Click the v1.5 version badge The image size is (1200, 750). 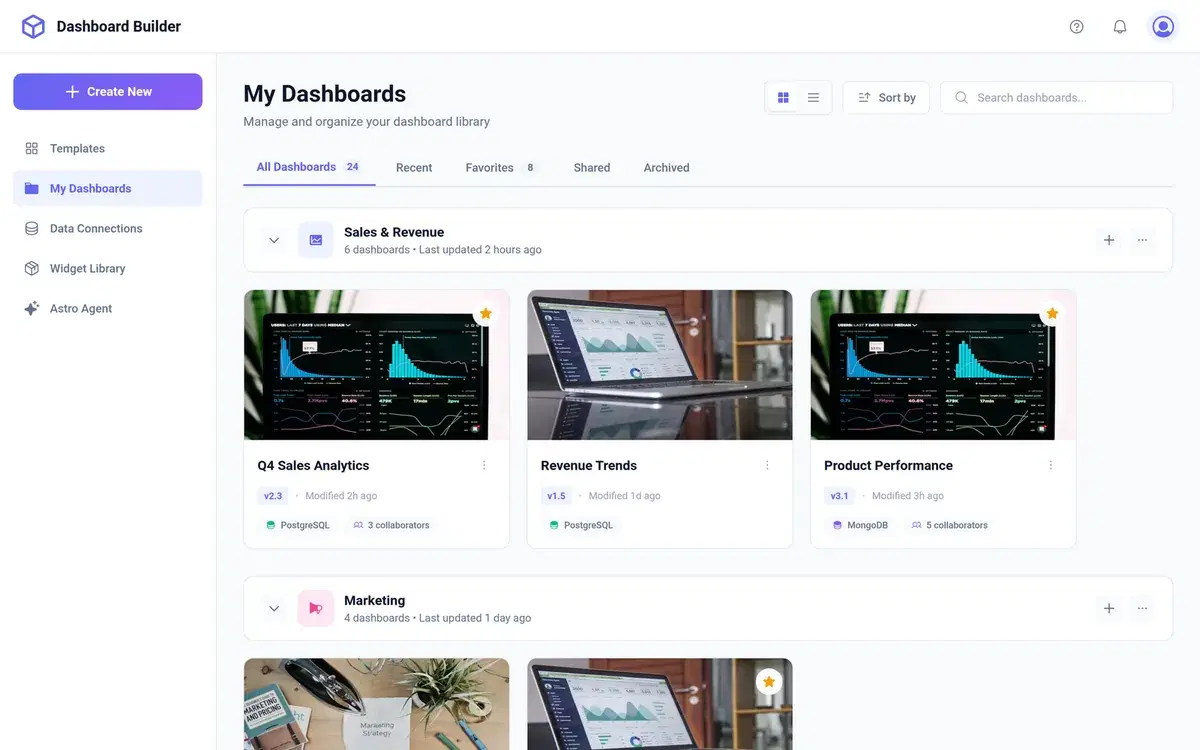[556, 495]
